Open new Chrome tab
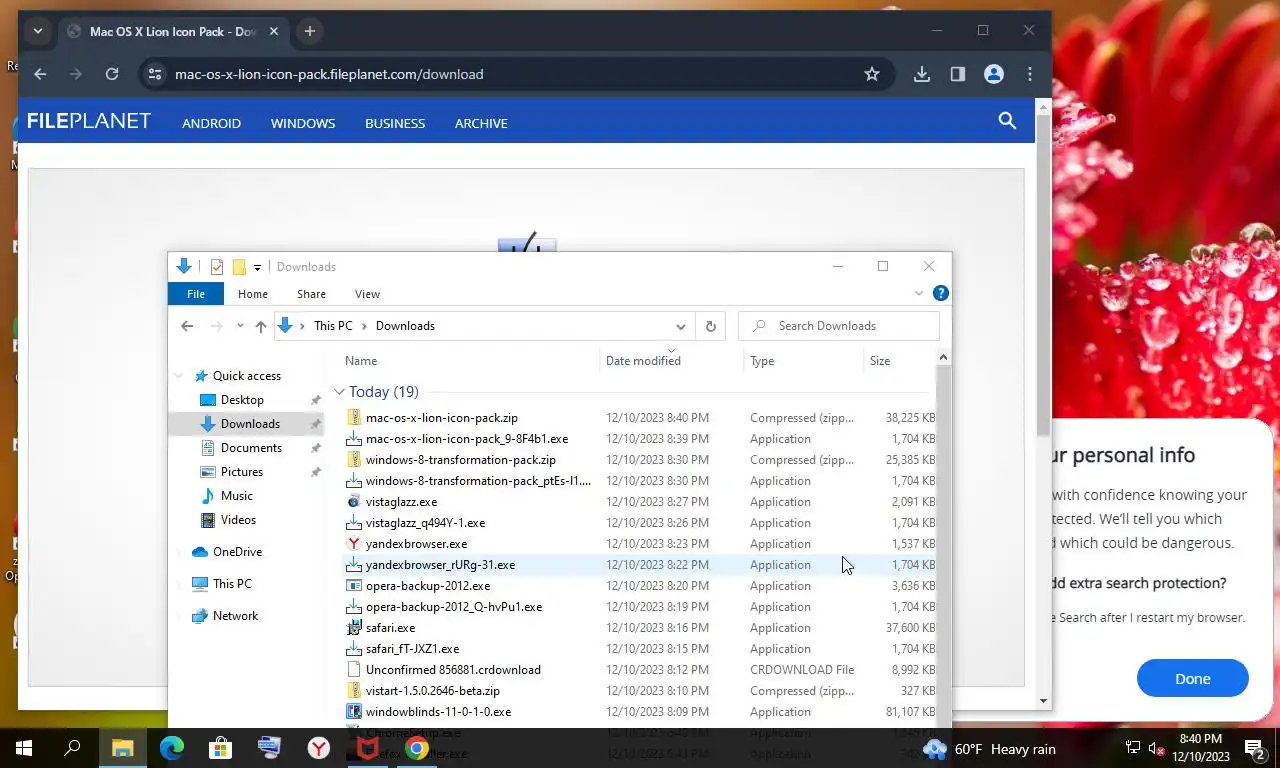This screenshot has width=1280, height=768. pyautogui.click(x=310, y=31)
